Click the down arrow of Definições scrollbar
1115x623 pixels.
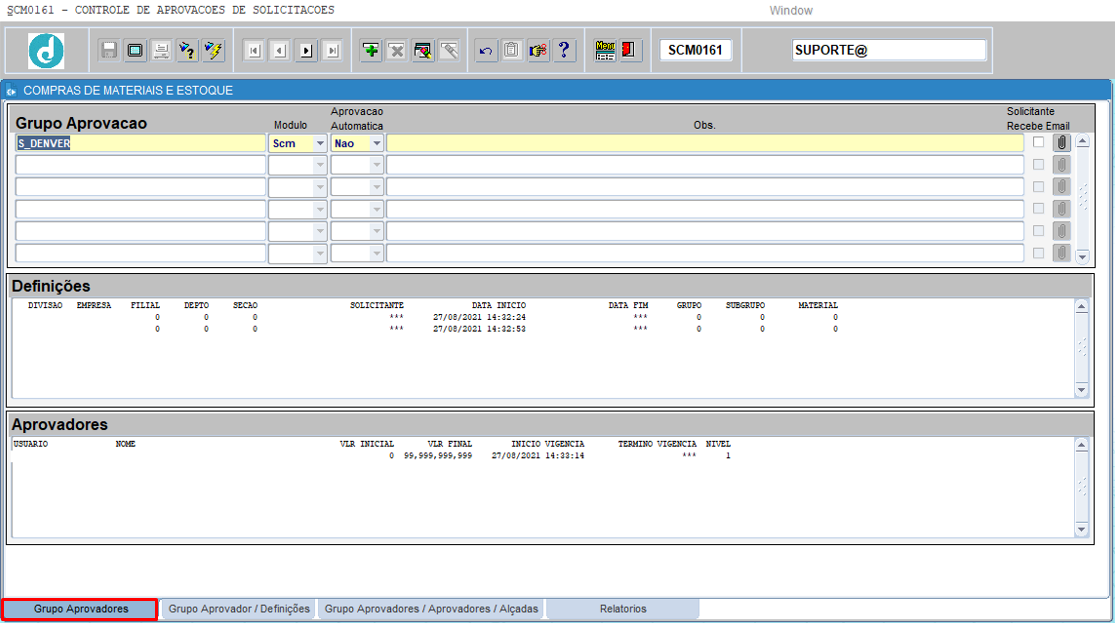click(1082, 390)
